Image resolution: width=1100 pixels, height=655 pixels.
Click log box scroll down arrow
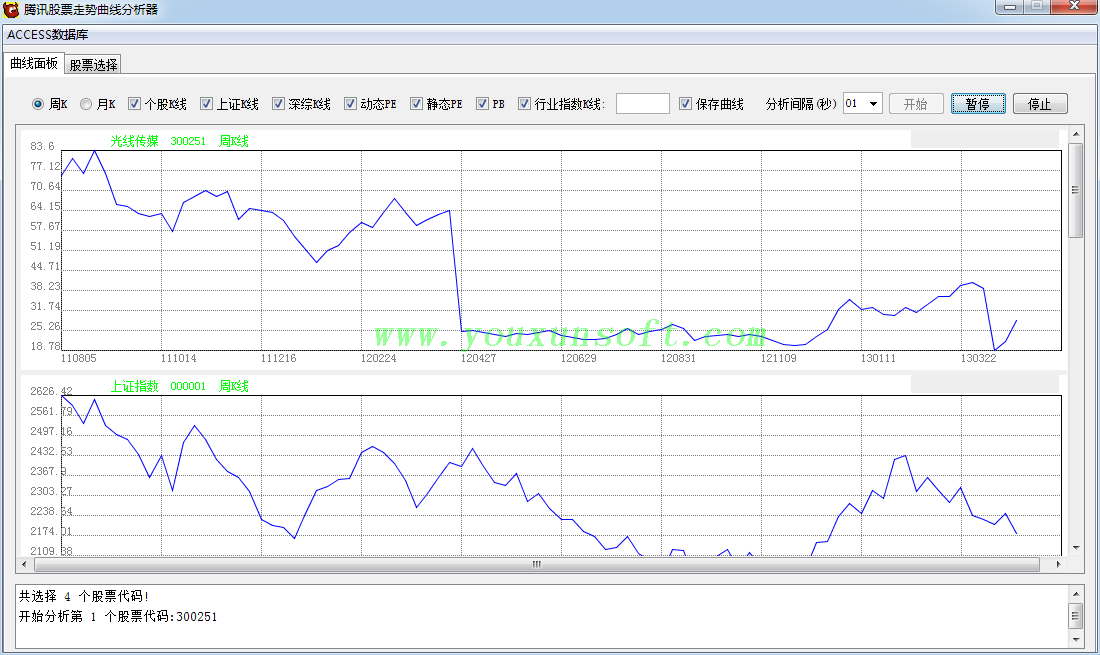click(1075, 640)
